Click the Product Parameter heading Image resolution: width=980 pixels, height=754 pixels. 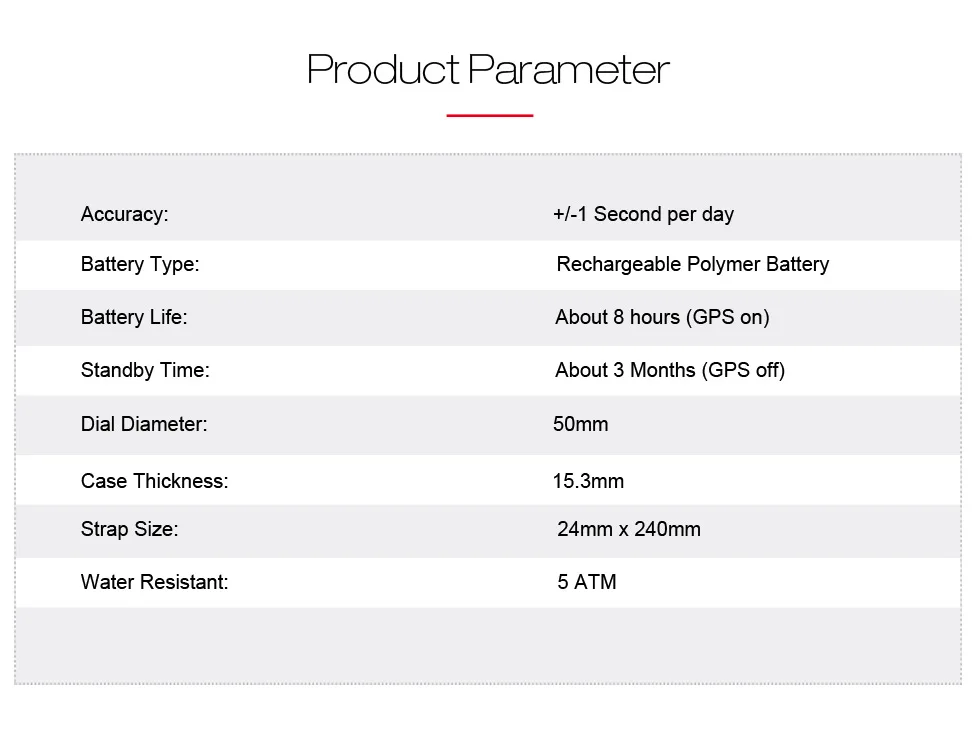point(488,69)
